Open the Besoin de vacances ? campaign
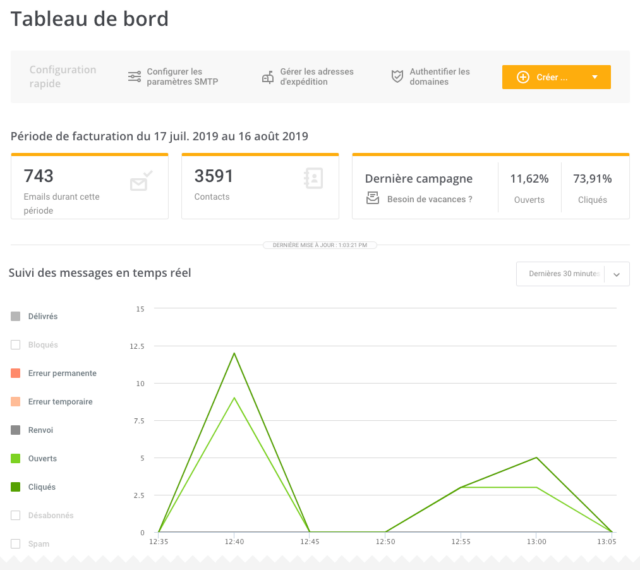640x570 pixels. click(429, 199)
